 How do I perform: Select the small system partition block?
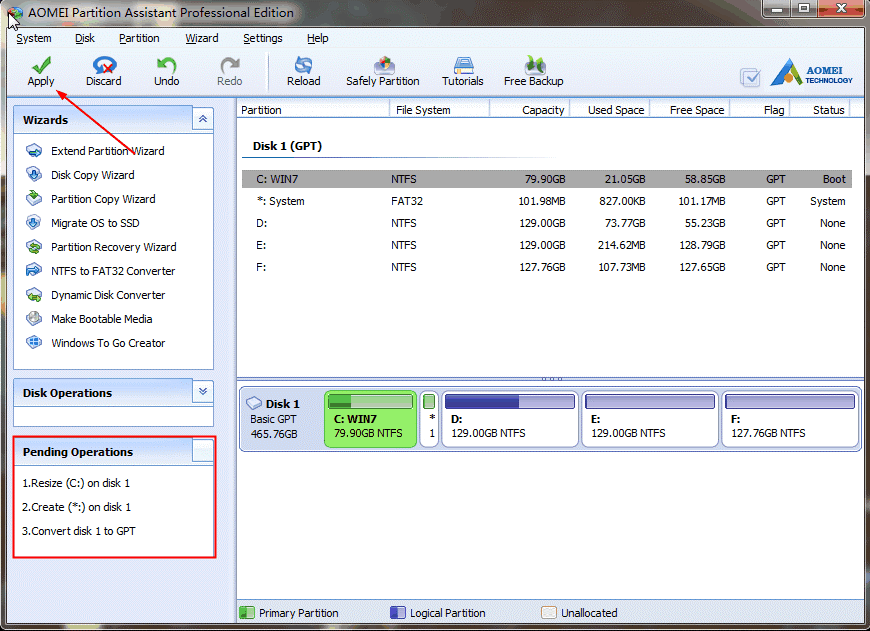[429, 419]
